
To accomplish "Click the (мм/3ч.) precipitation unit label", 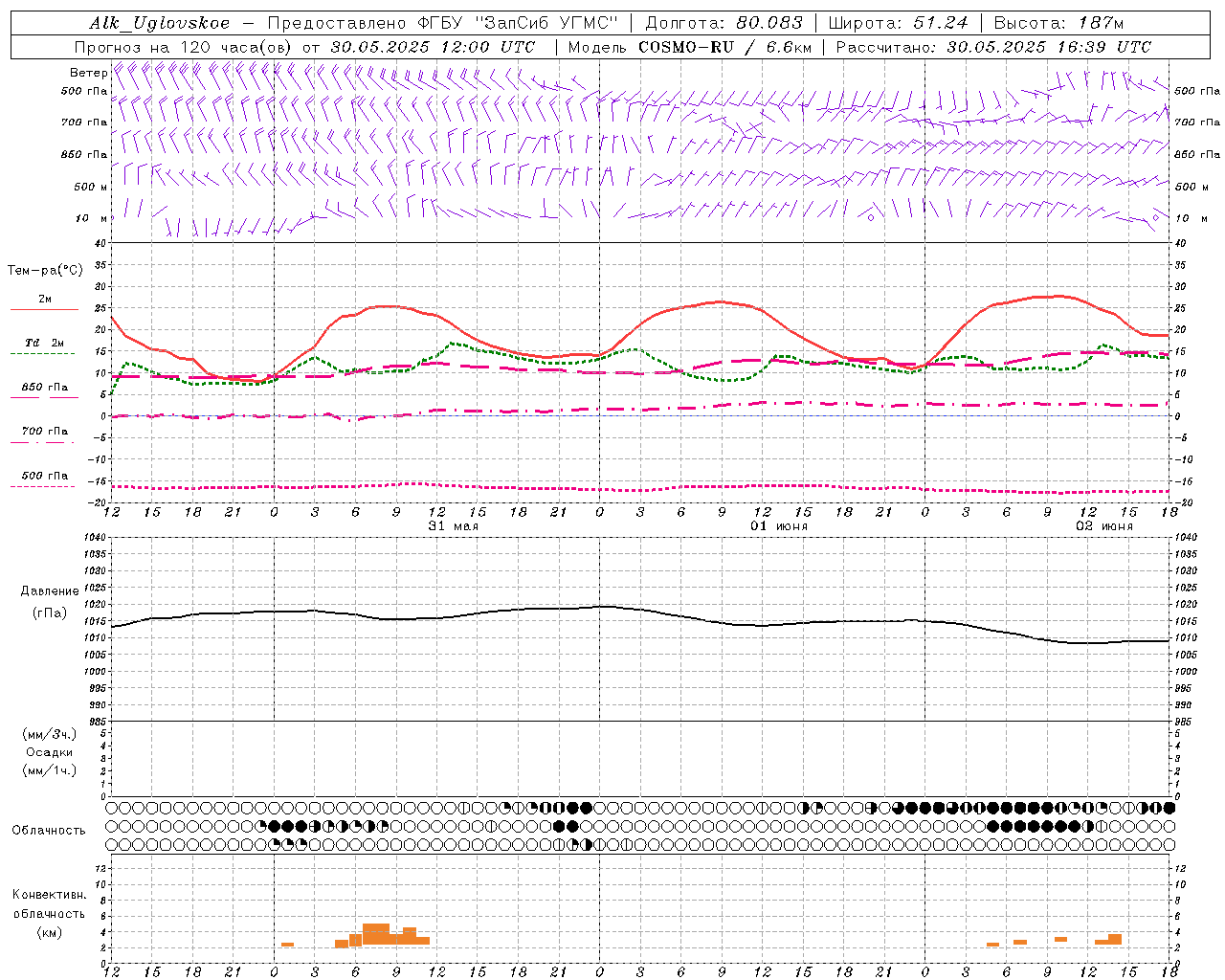I will pos(50,734).
